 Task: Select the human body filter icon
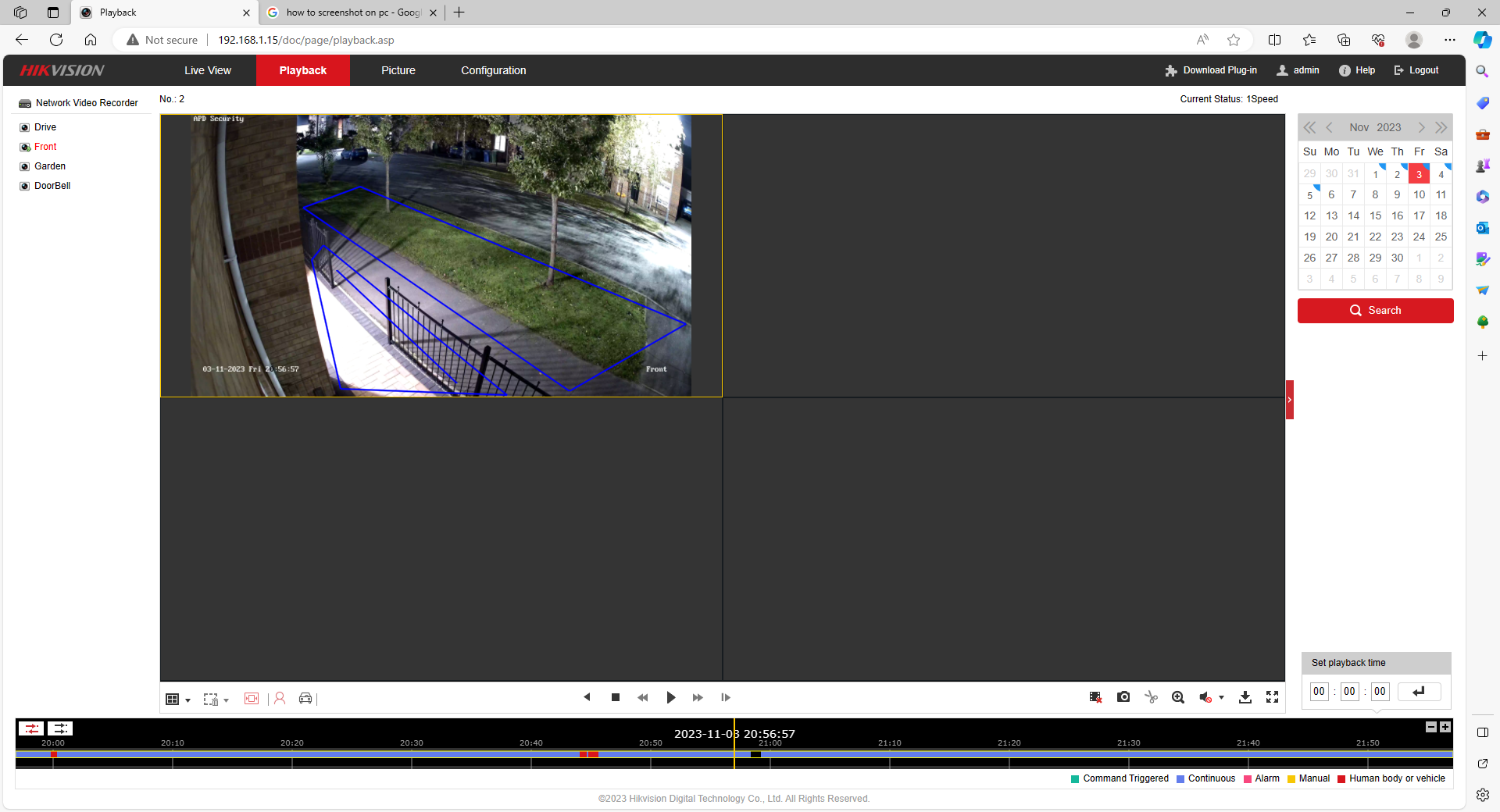280,699
